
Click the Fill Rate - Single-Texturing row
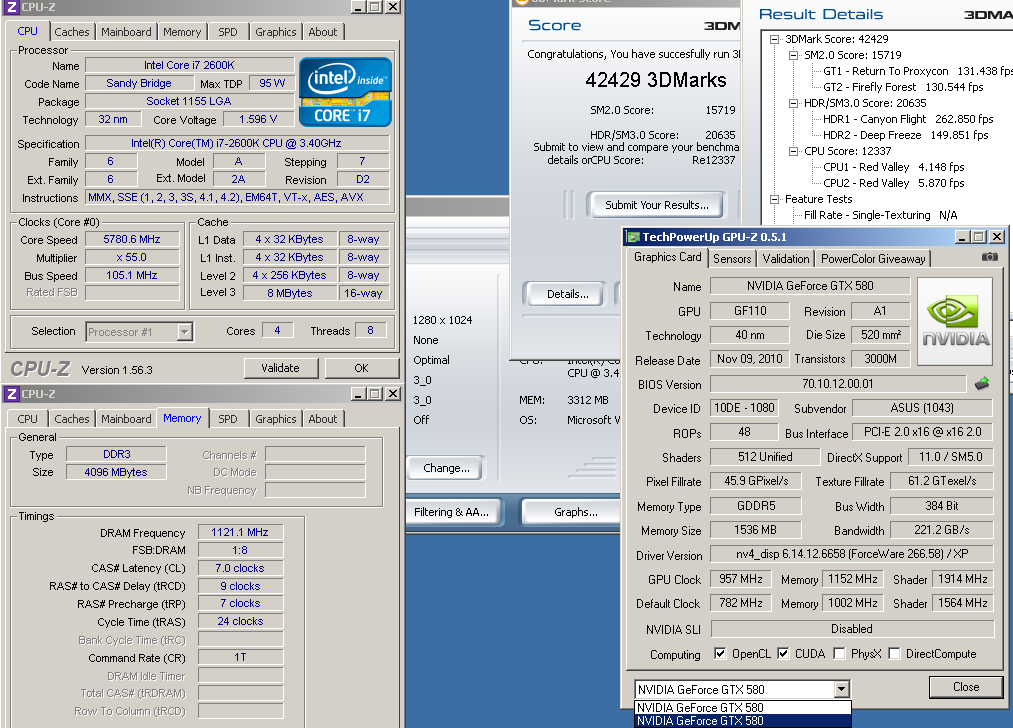pos(880,215)
